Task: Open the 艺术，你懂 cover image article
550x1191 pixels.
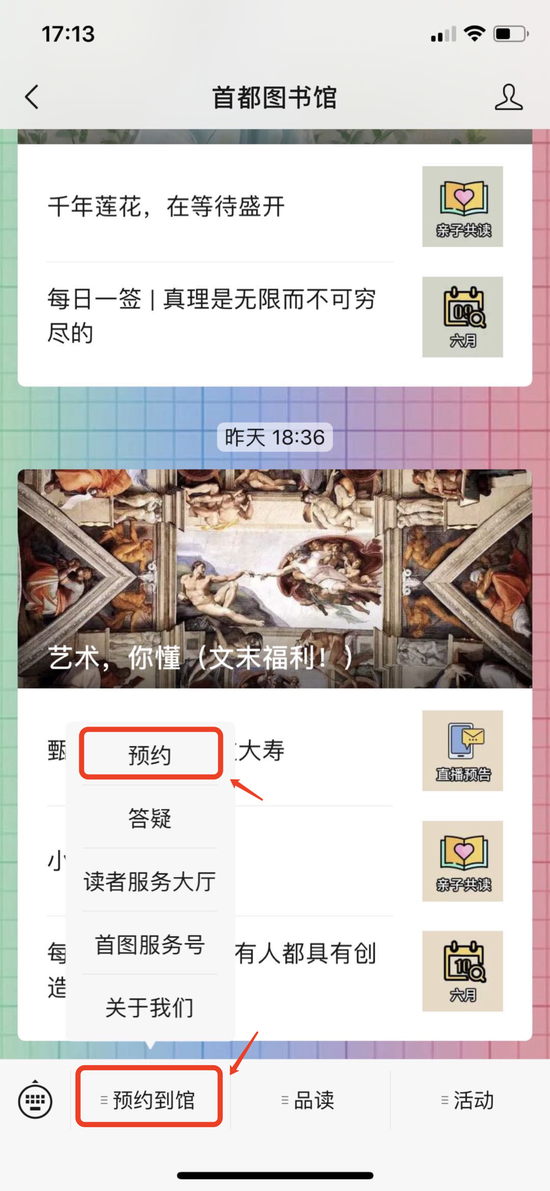Action: (275, 578)
